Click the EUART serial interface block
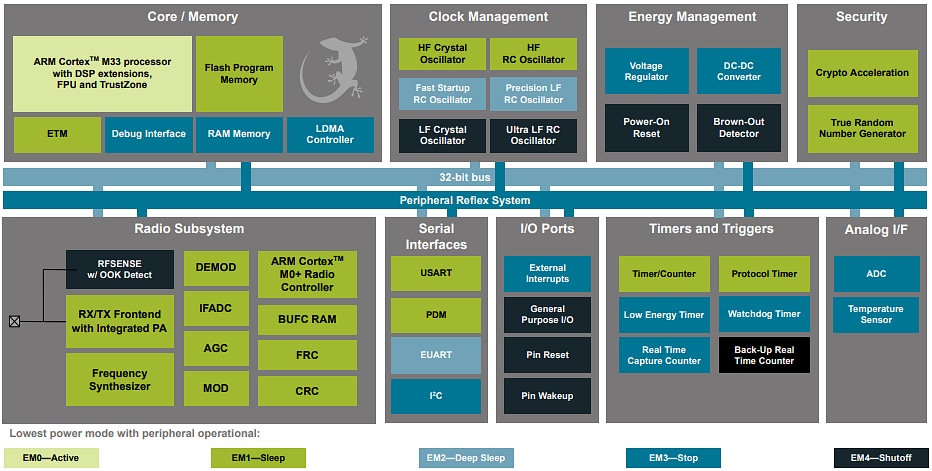 [x=435, y=355]
